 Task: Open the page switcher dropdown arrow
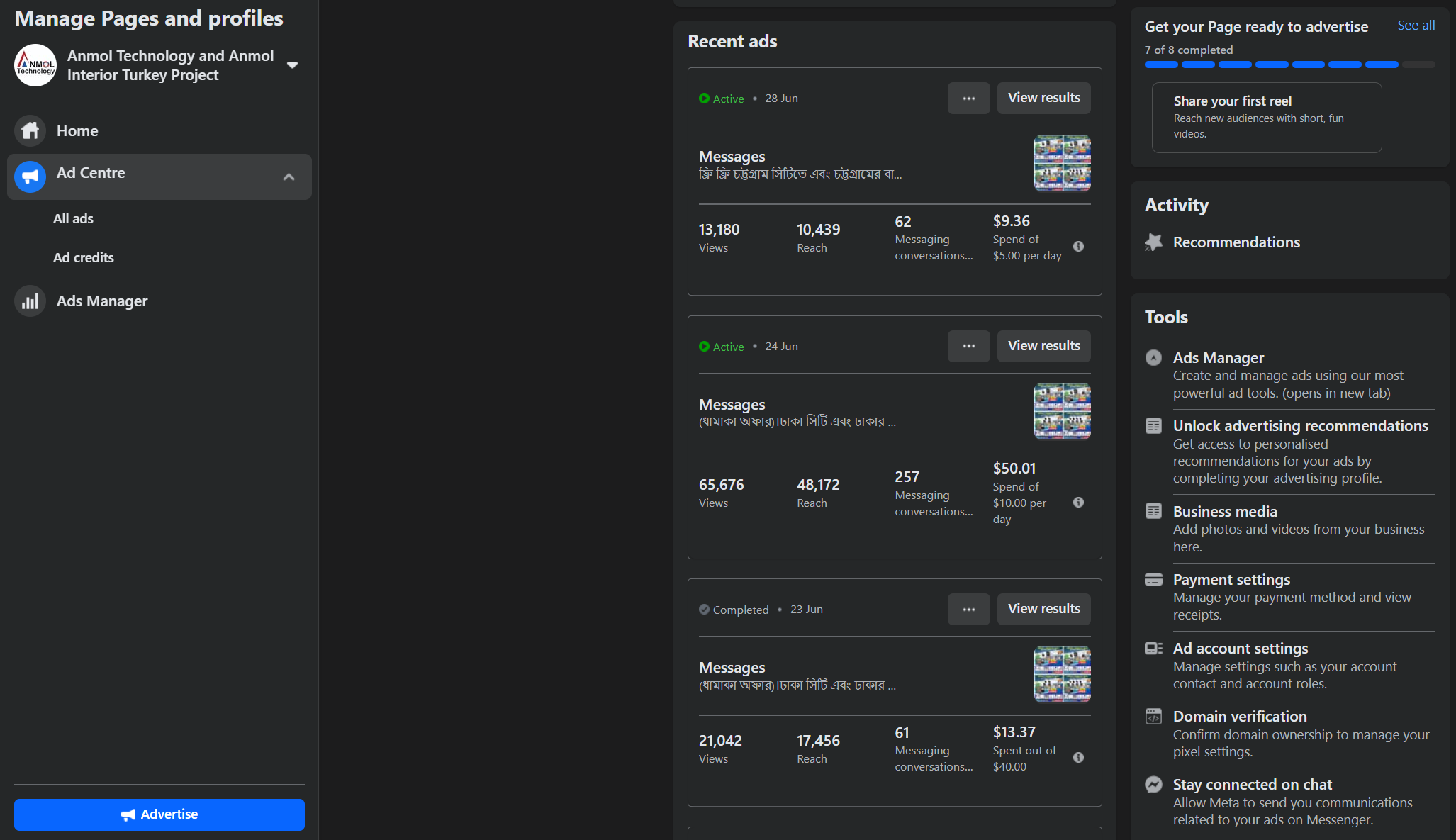coord(292,65)
